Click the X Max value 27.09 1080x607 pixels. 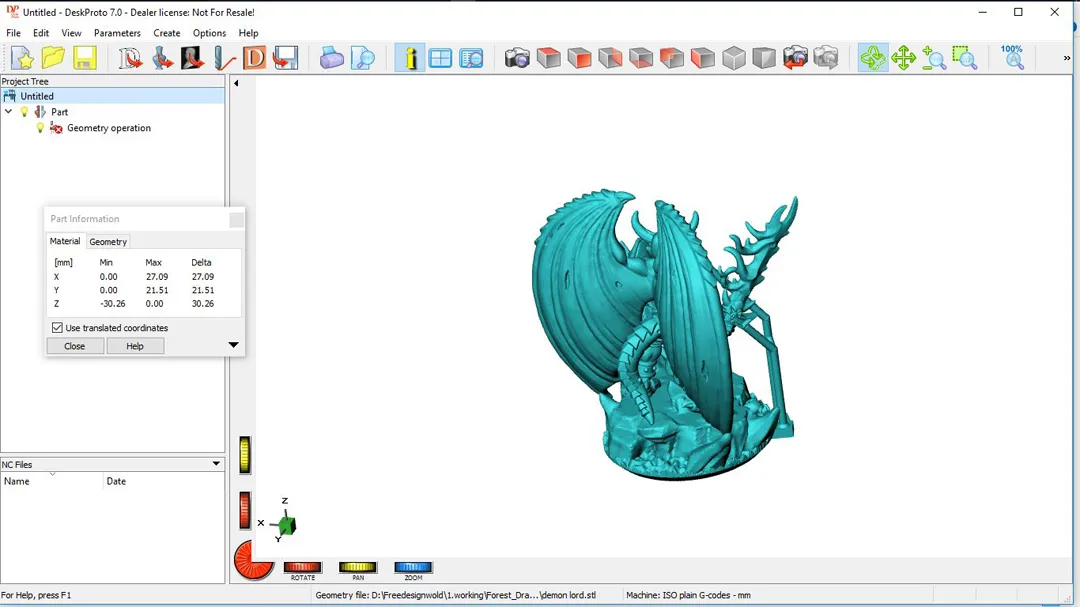click(x=157, y=276)
